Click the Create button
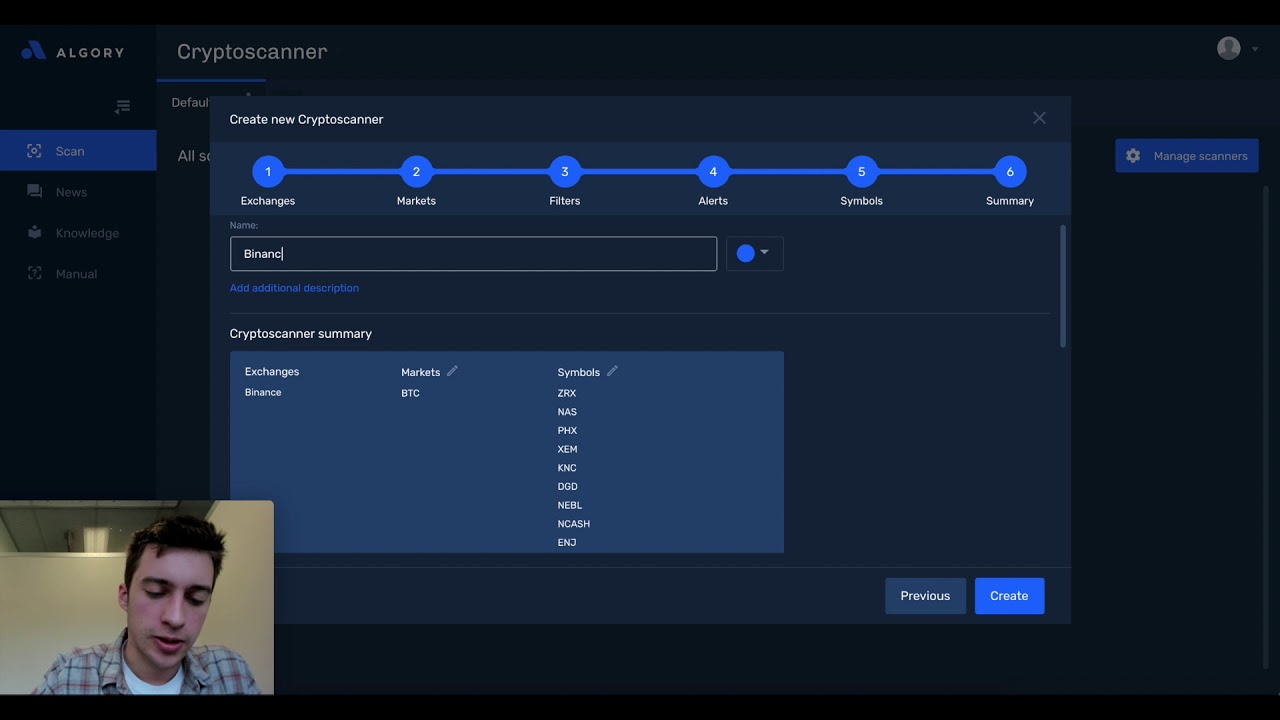 tap(1009, 596)
